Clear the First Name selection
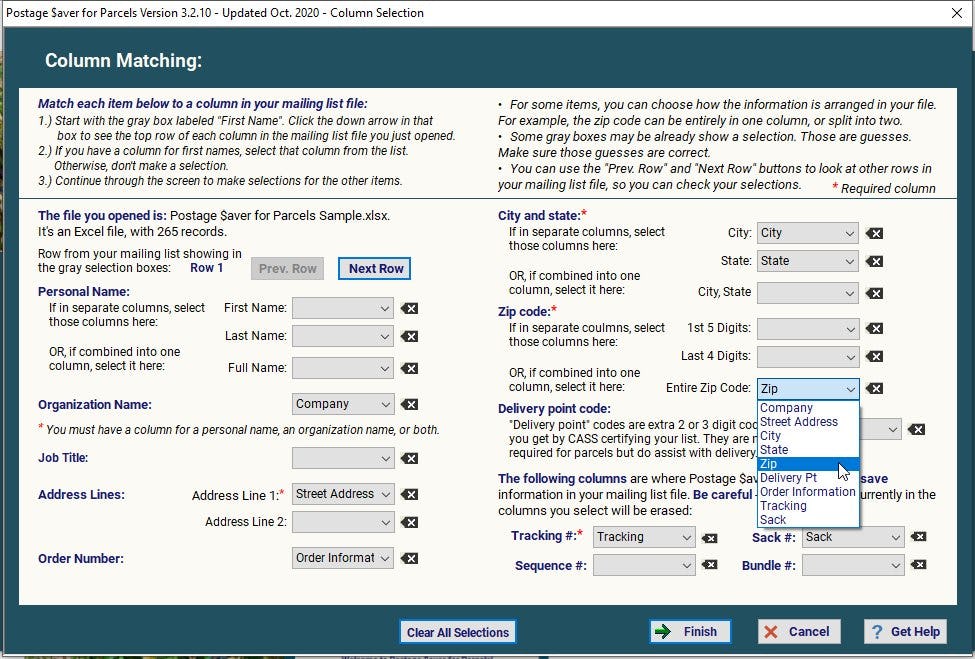975x659 pixels. coord(408,308)
